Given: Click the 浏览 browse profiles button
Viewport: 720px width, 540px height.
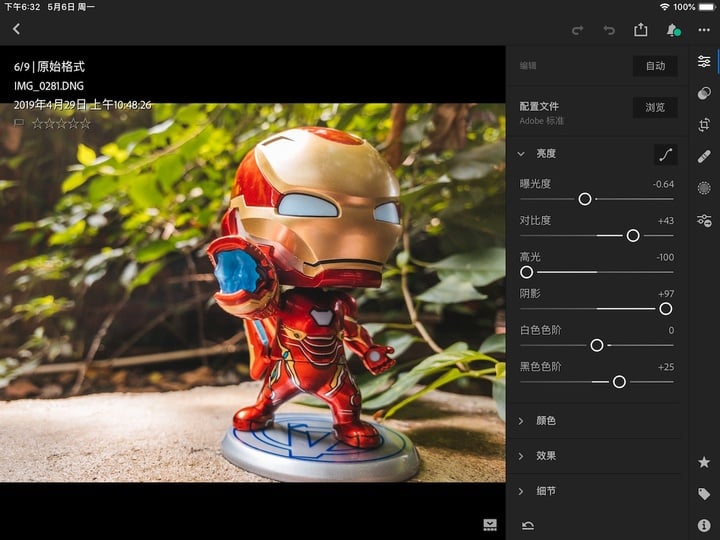Looking at the screenshot, I should (x=655, y=107).
